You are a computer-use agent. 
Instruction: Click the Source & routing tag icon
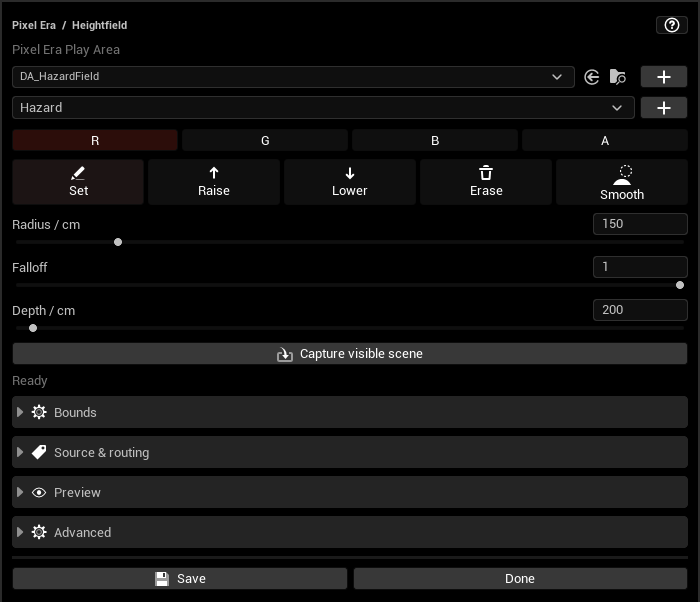point(39,452)
